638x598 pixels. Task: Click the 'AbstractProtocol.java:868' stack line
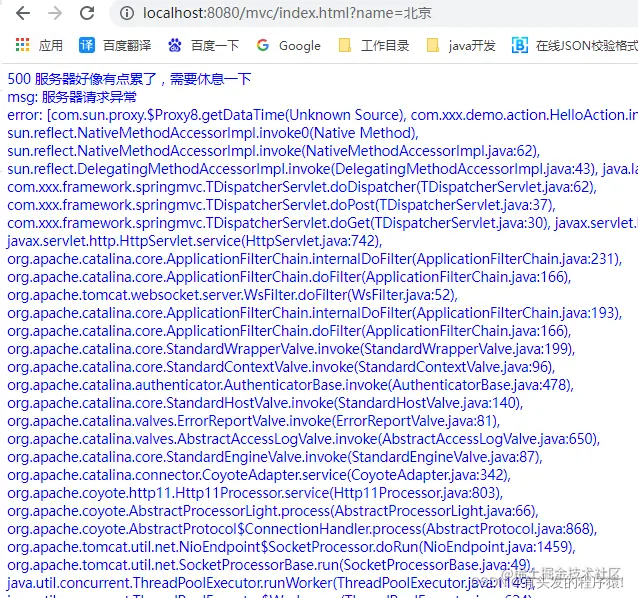click(x=302, y=529)
